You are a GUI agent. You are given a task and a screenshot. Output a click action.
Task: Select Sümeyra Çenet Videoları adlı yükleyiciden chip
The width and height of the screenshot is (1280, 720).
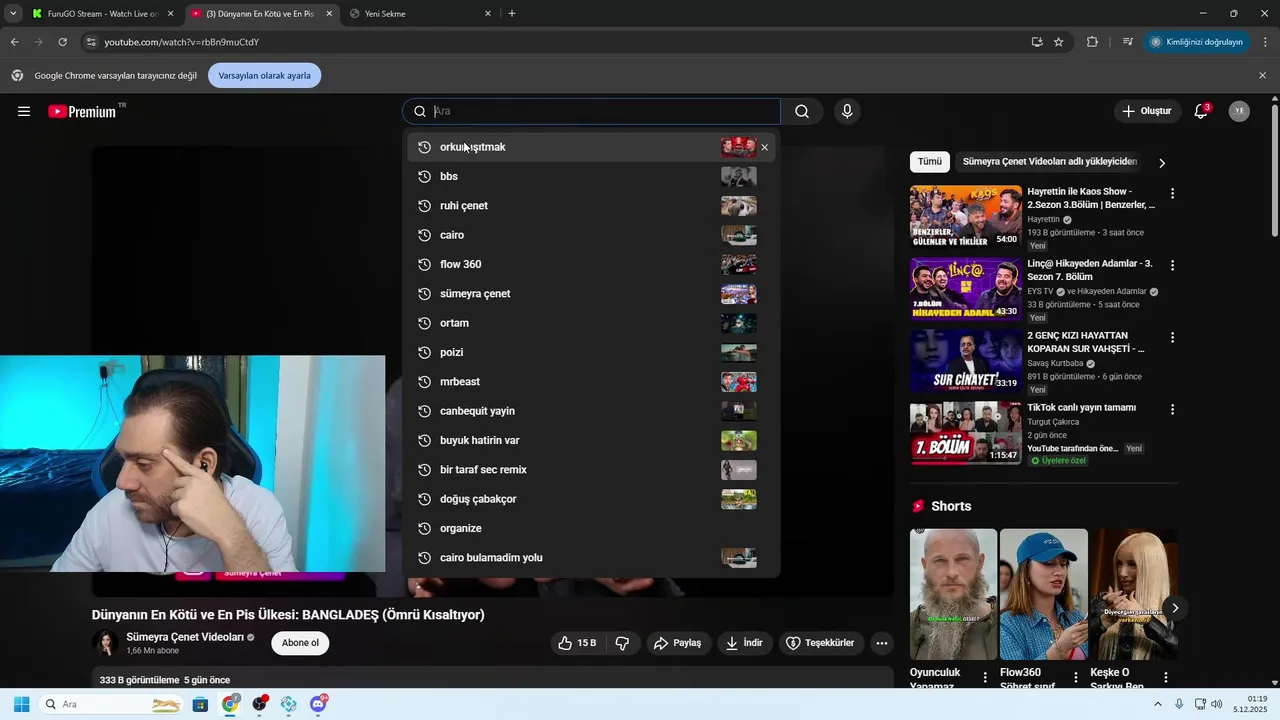[x=1050, y=161]
